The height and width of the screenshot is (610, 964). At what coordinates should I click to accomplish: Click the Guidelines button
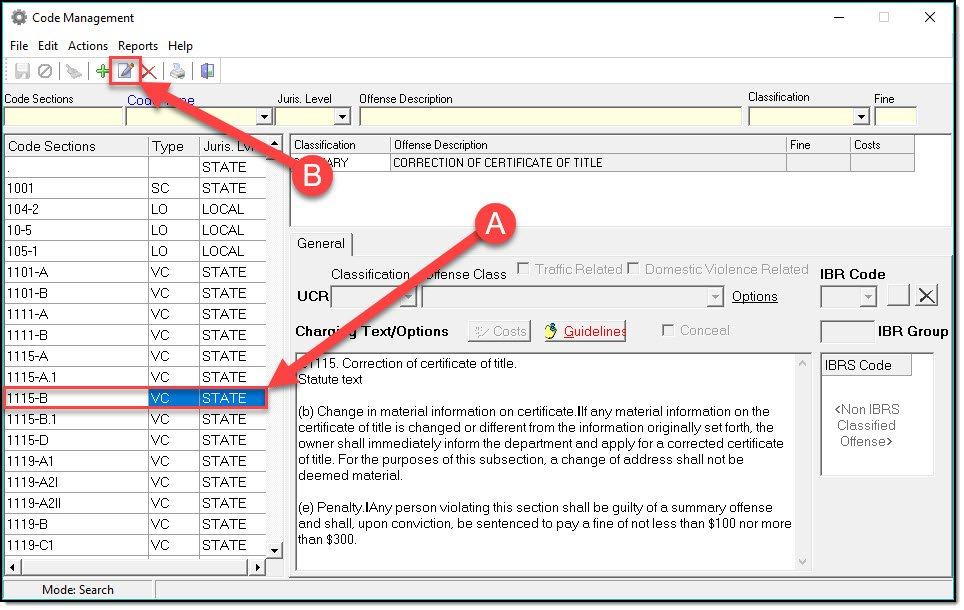click(x=585, y=332)
